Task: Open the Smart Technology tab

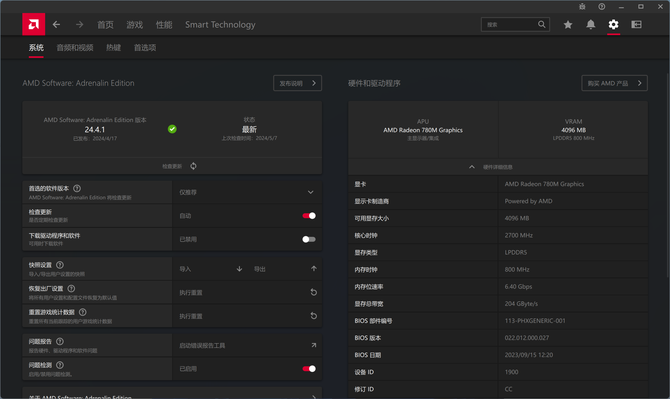Action: click(220, 25)
